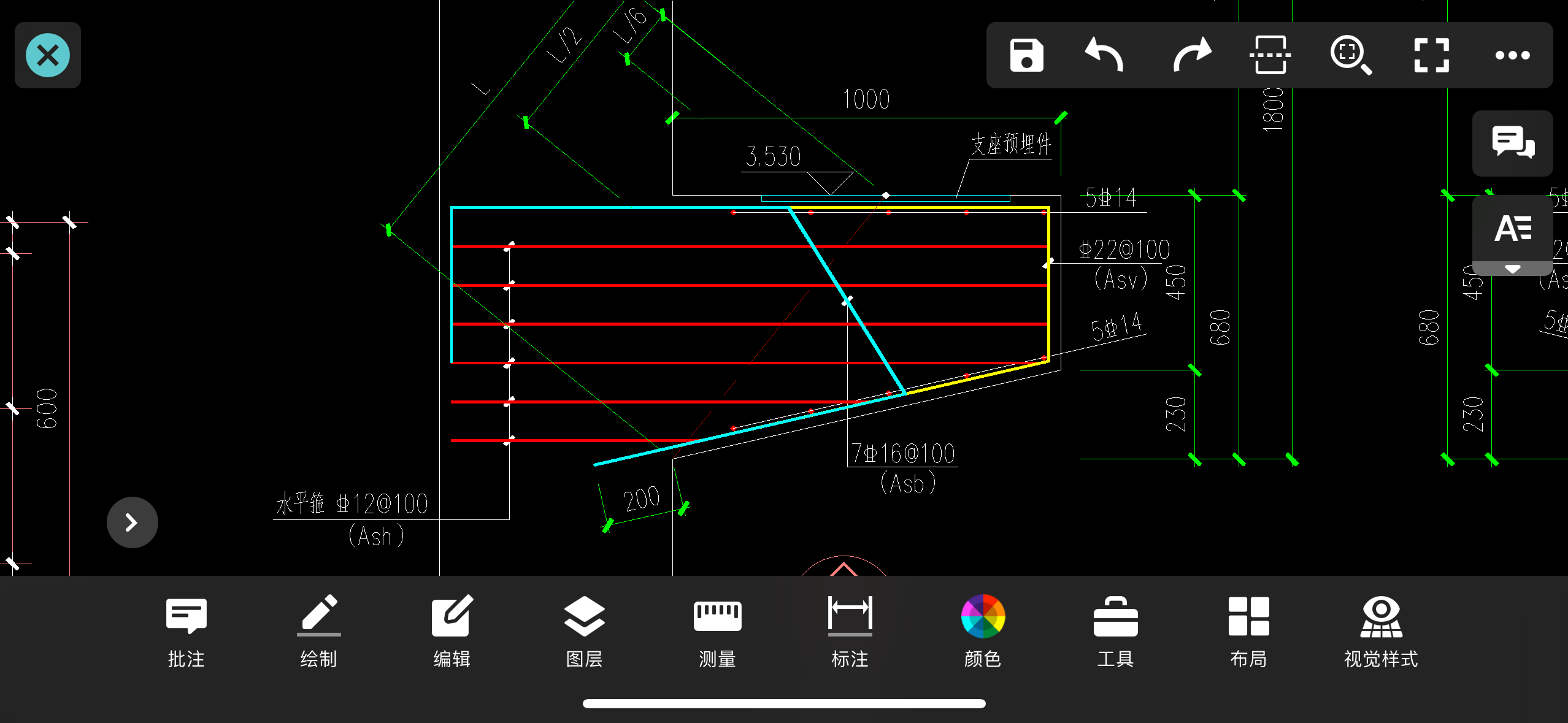Save the drawing via floppy disk icon

1026,55
